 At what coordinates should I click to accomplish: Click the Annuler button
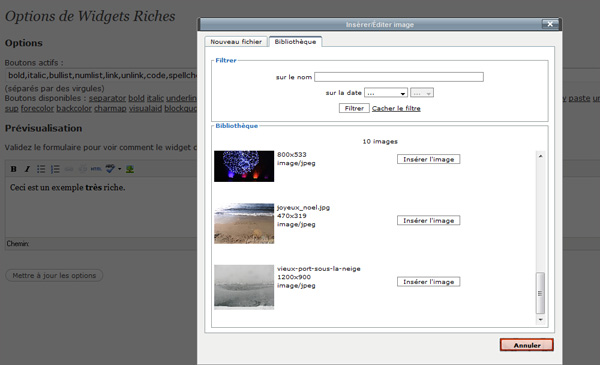pyautogui.click(x=527, y=345)
